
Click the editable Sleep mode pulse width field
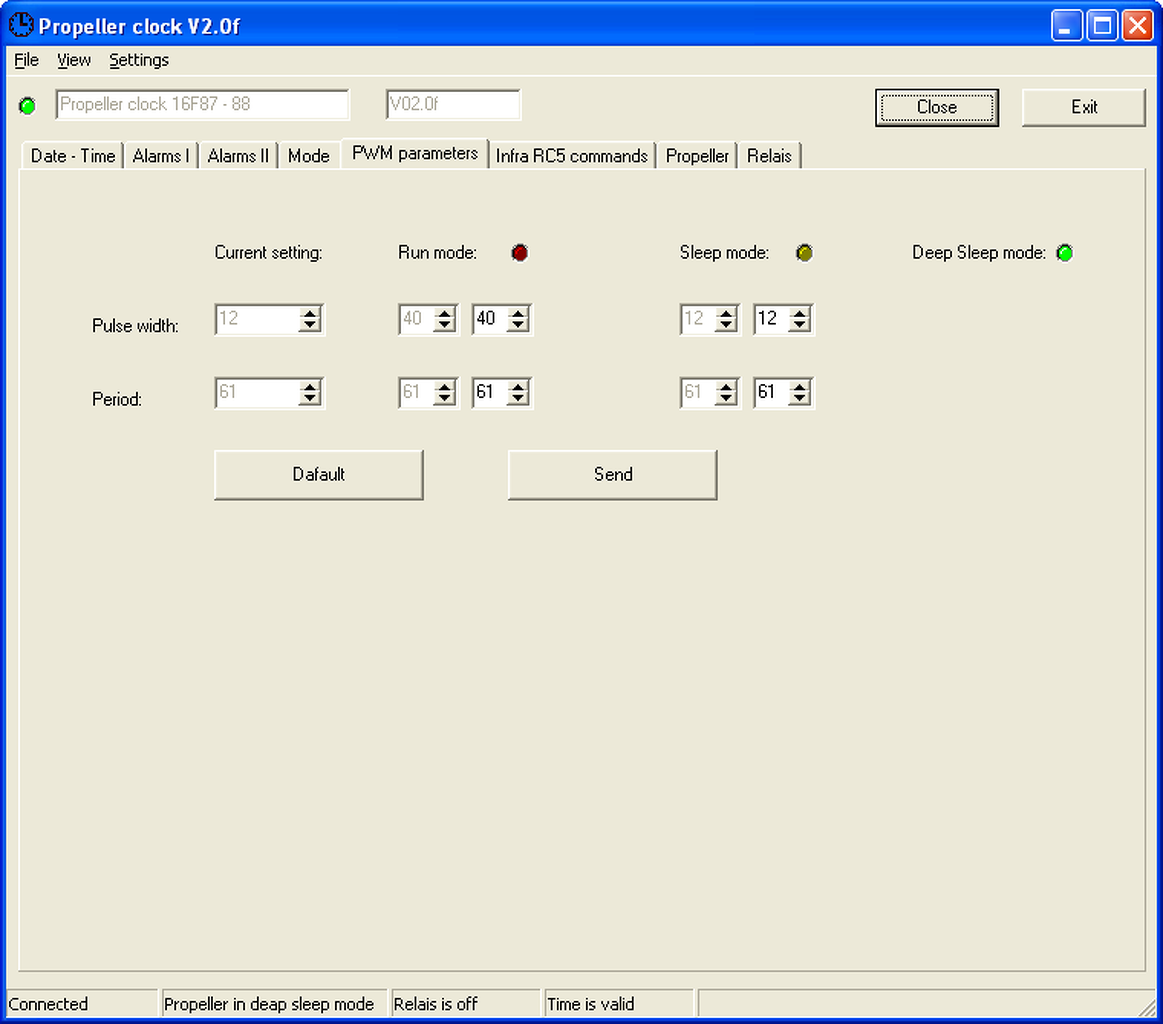[771, 319]
